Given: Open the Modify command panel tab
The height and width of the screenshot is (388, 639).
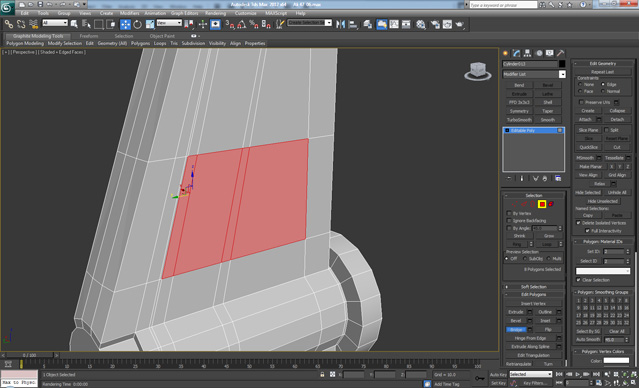Looking at the screenshot, I should (x=516, y=53).
